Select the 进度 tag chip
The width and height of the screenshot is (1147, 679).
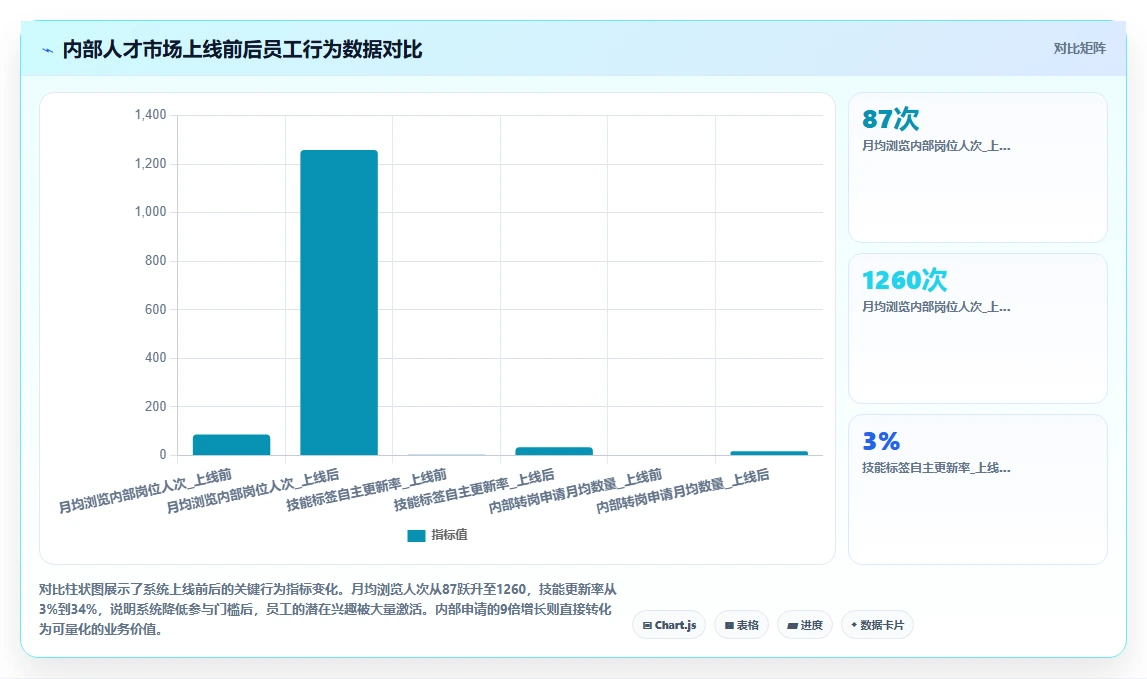(805, 625)
